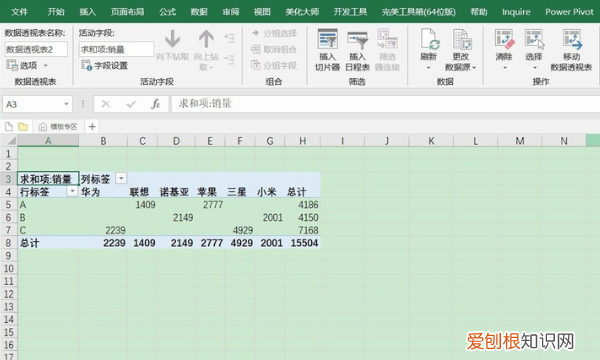
Task: Click the new document icon
Action: click(x=9, y=126)
